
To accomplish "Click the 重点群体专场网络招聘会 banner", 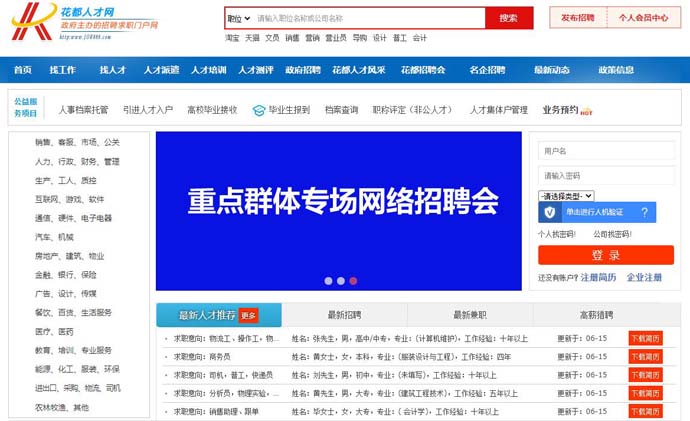I will pyautogui.click(x=339, y=211).
